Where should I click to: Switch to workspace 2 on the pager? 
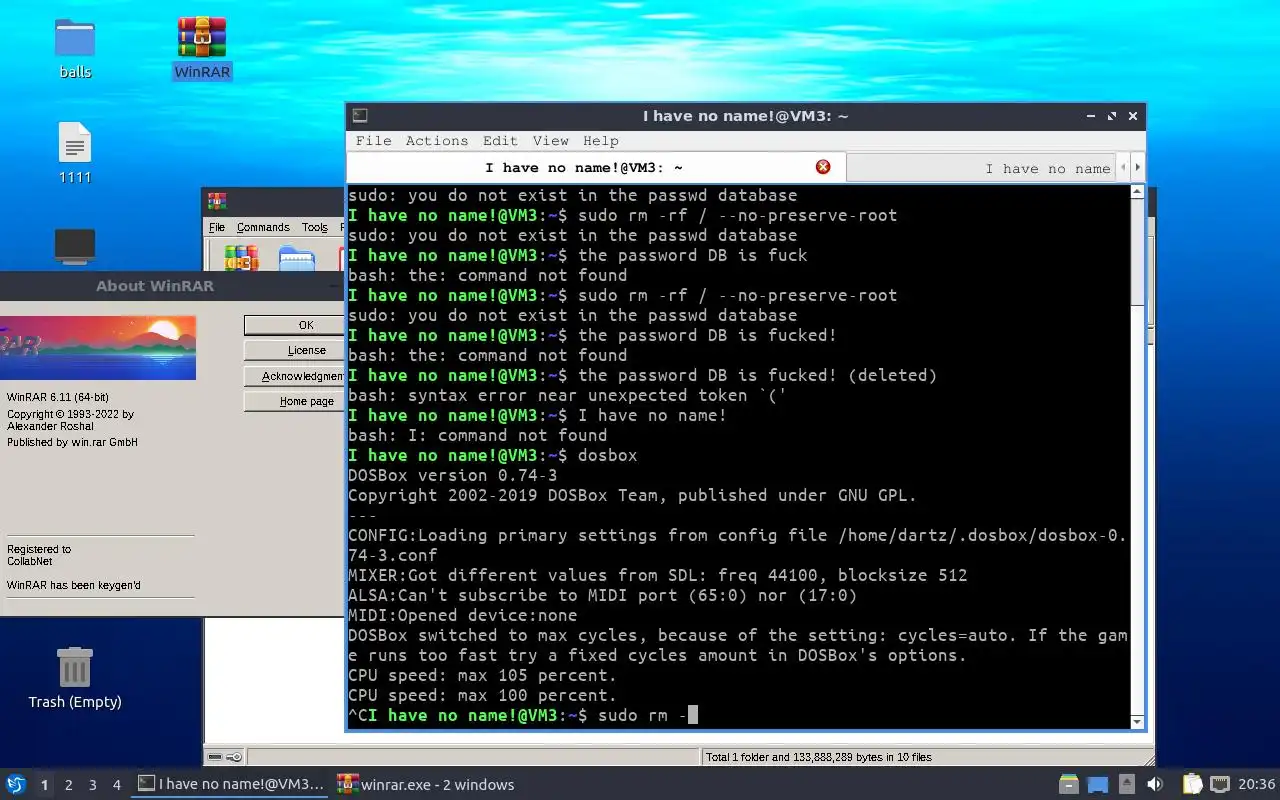[x=68, y=785]
